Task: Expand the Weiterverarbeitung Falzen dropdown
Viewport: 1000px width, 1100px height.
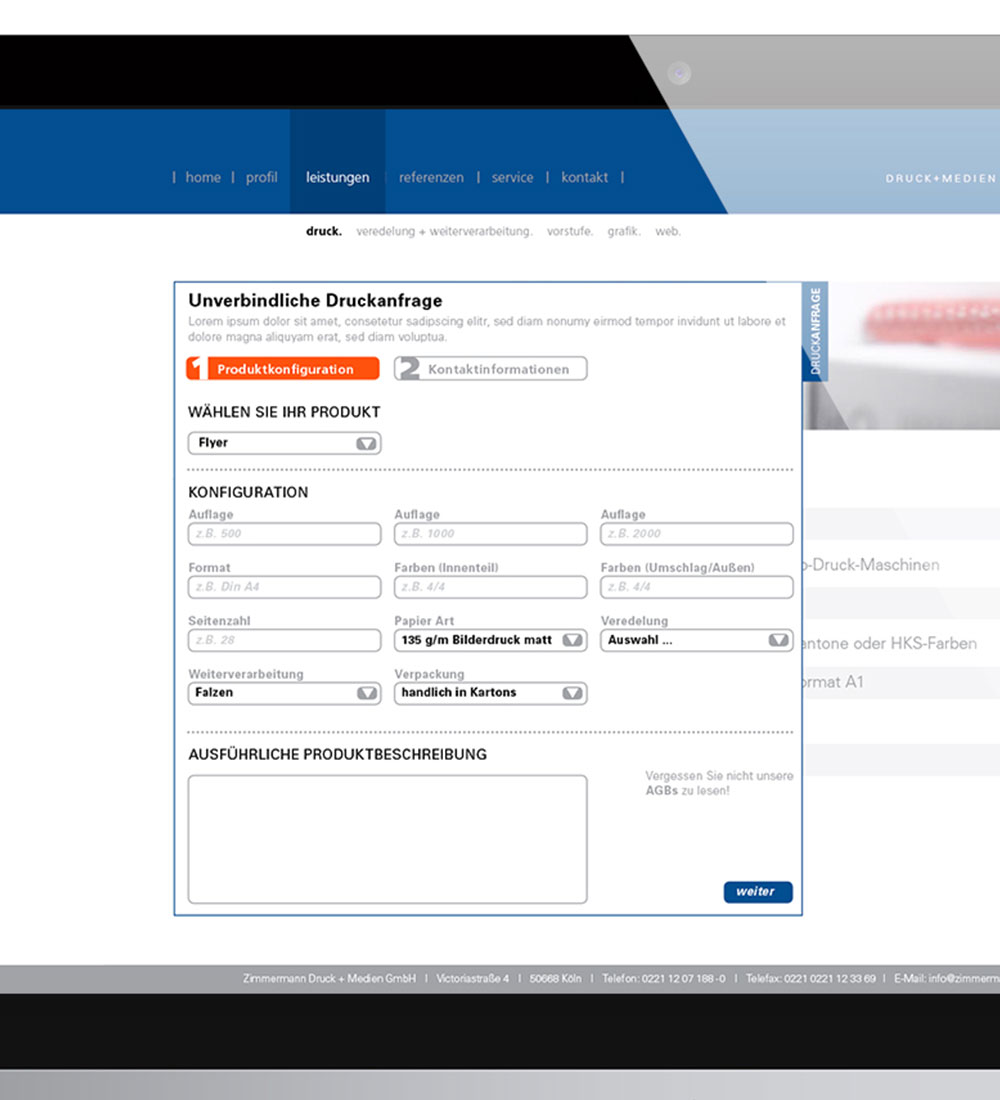Action: point(284,693)
